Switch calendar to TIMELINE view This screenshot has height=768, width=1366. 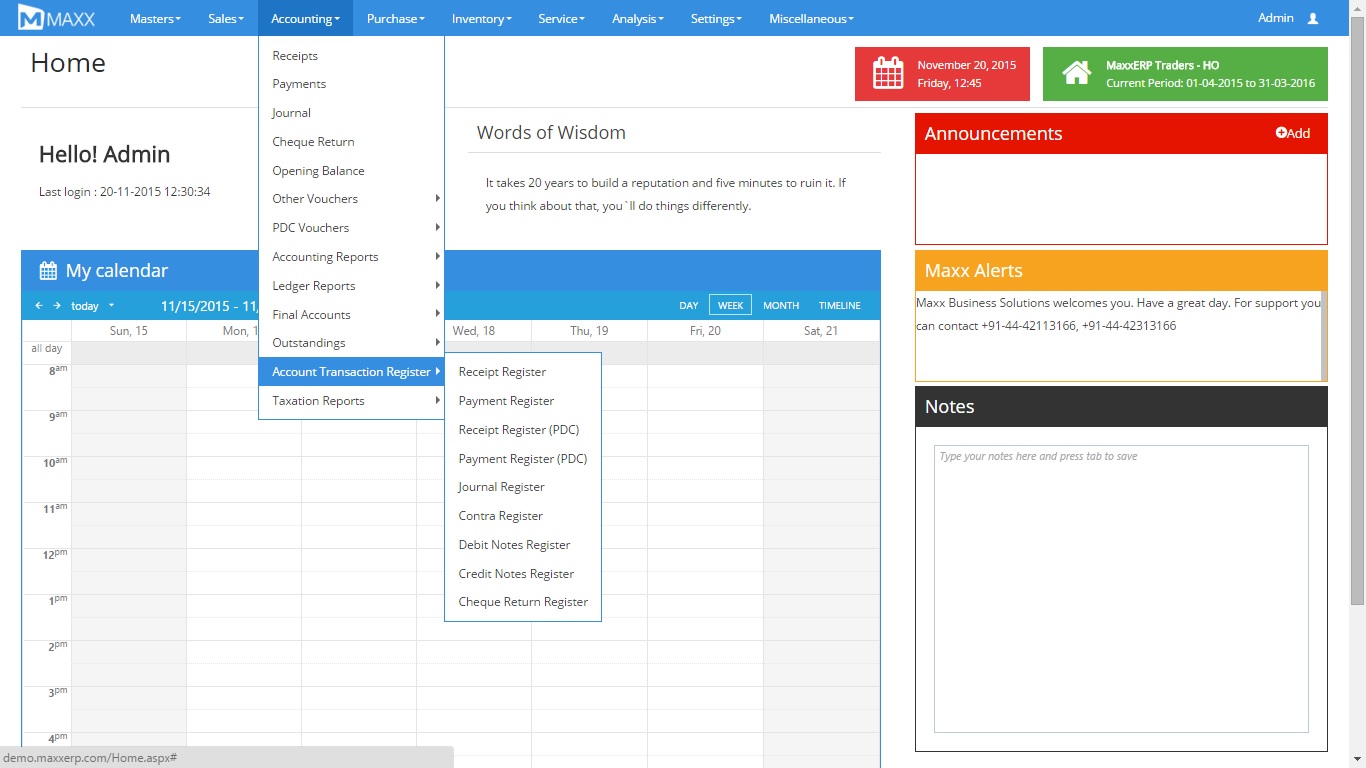point(839,306)
